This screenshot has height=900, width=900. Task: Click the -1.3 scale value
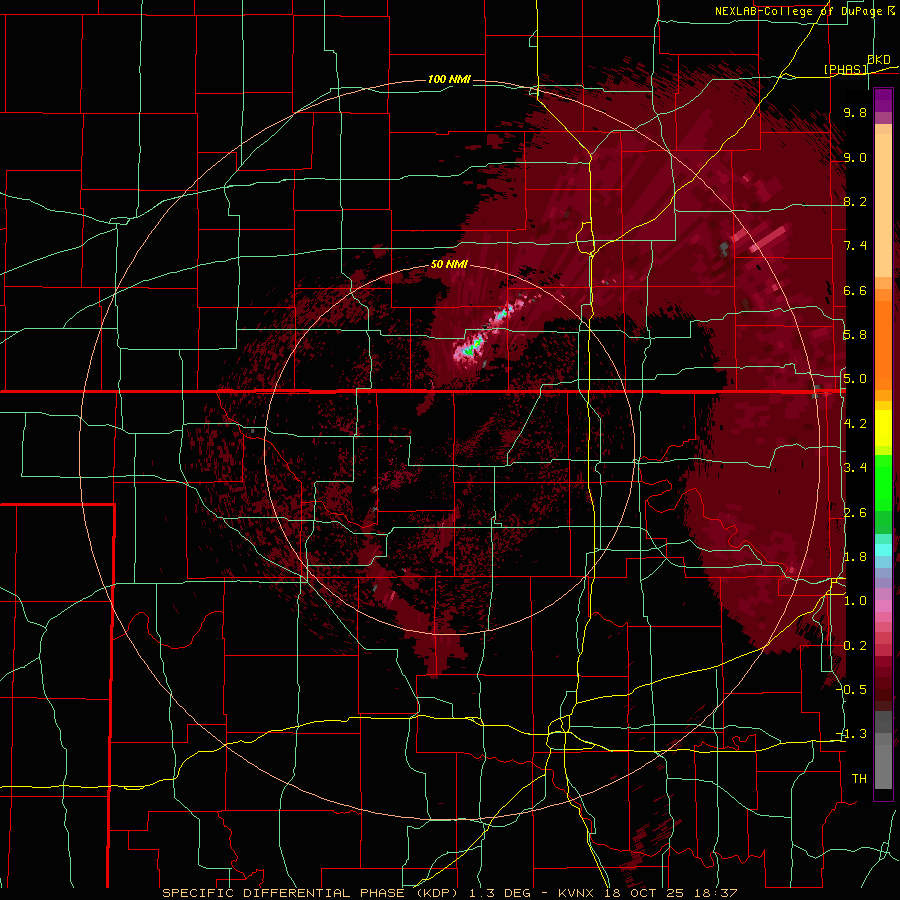tap(853, 735)
